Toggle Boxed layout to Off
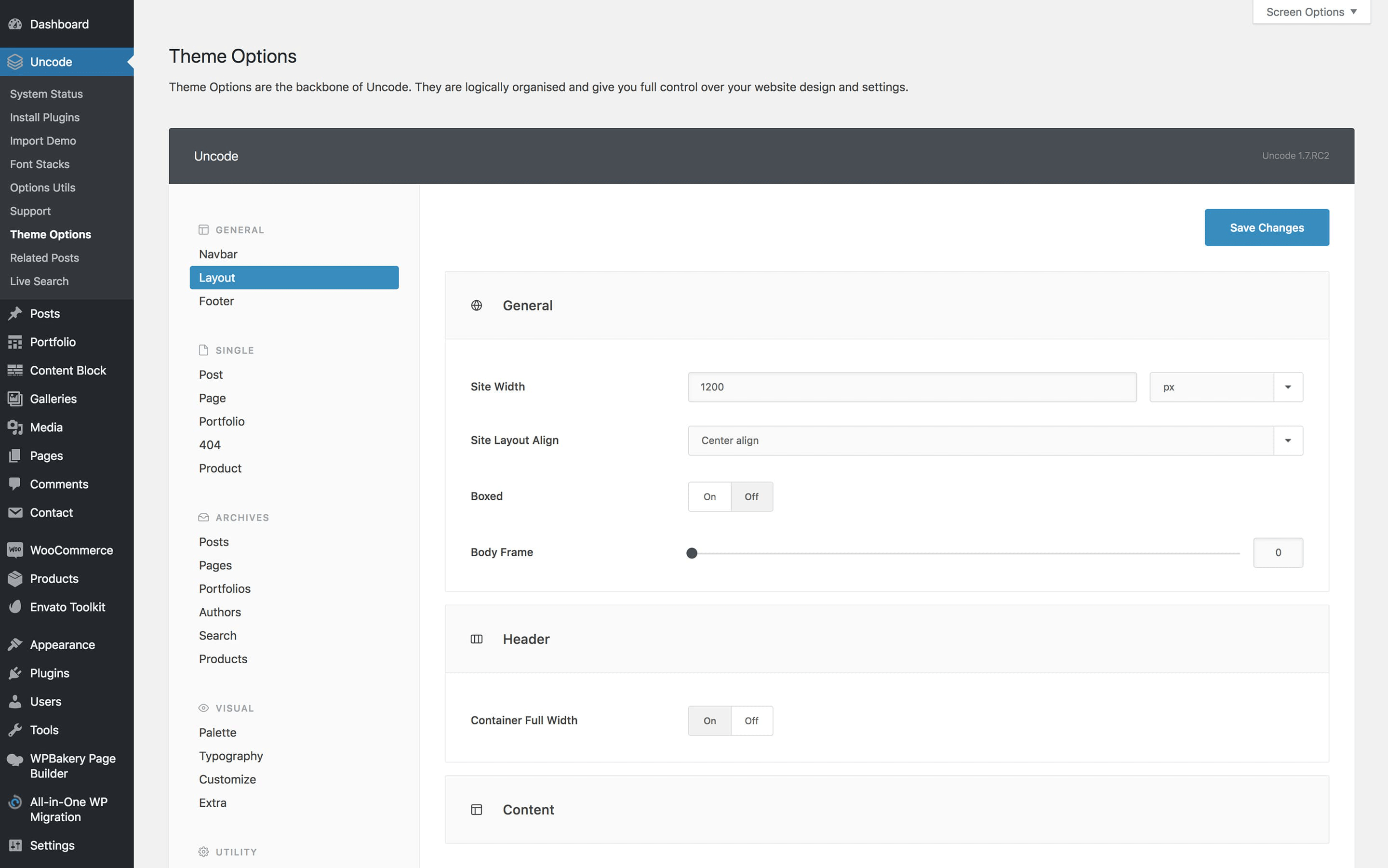Screen dimensions: 1388x868 click(751, 496)
